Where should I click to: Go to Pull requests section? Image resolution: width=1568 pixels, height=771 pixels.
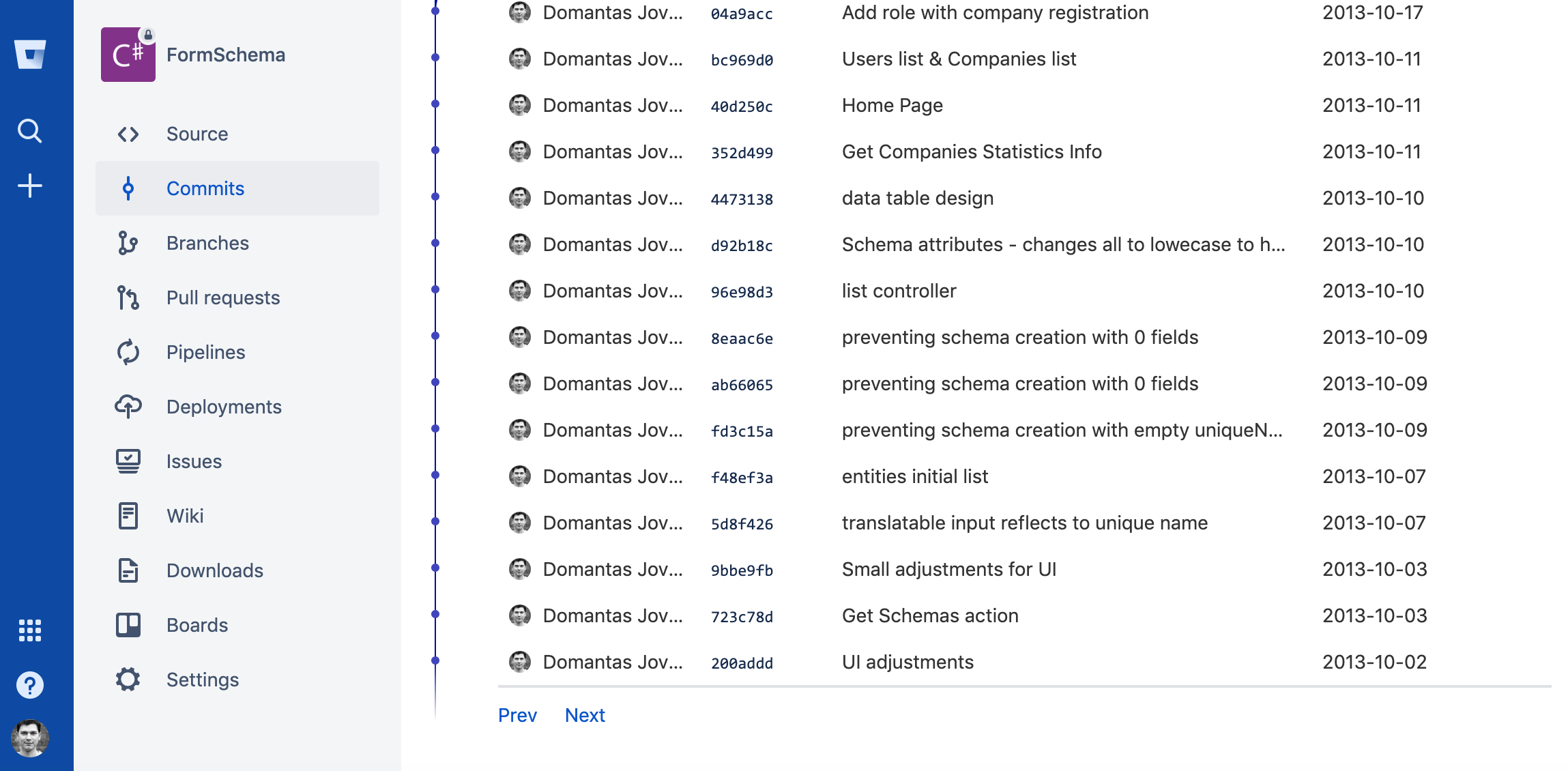(223, 297)
